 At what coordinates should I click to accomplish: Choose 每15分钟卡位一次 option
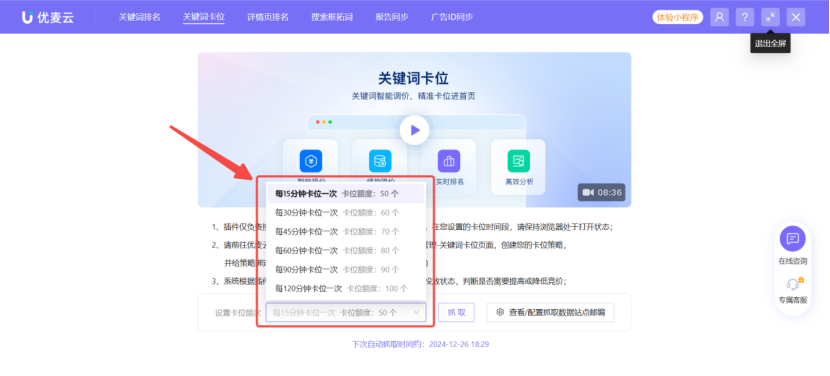click(x=346, y=194)
